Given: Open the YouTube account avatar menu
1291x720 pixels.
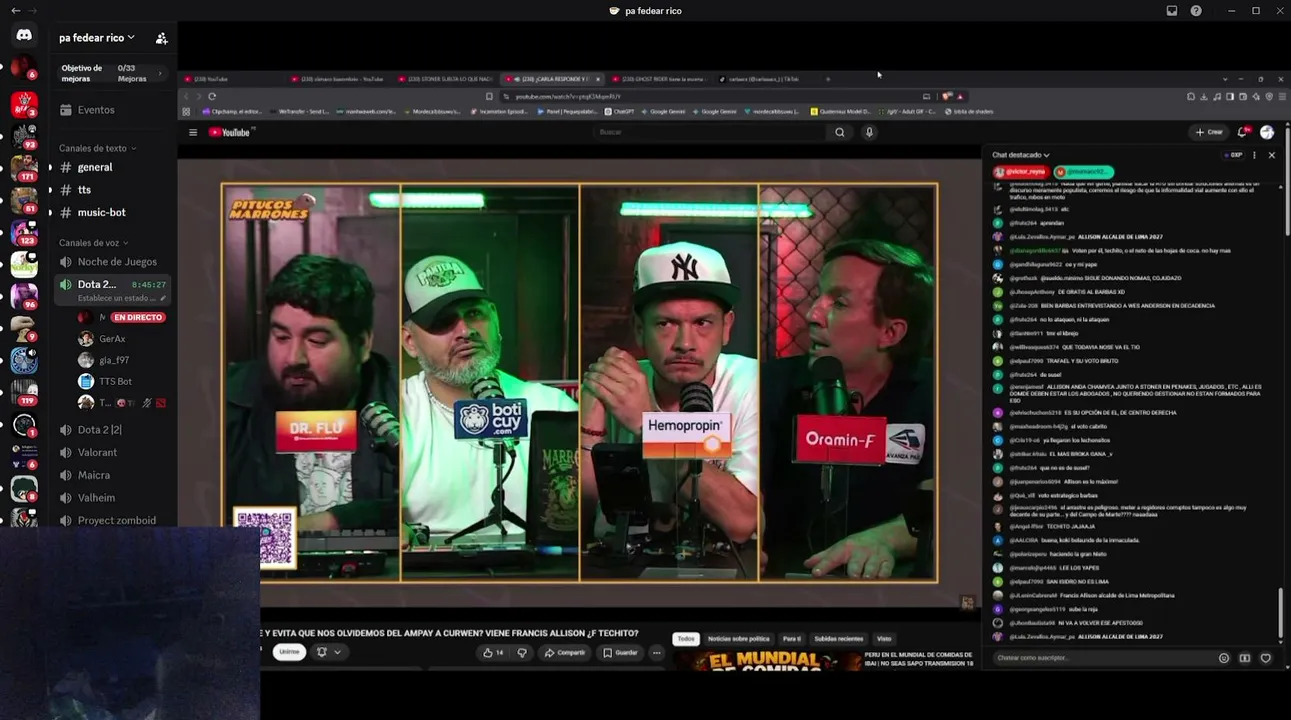Looking at the screenshot, I should click(1267, 132).
